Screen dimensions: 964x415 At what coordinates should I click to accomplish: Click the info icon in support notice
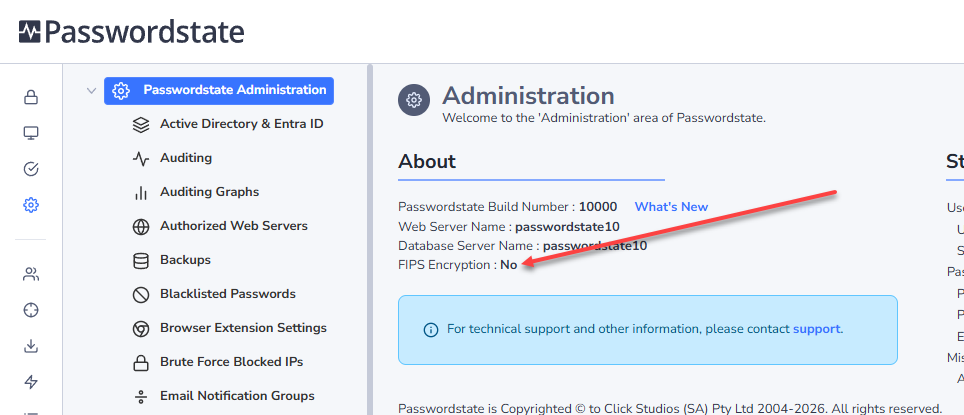[x=431, y=330]
